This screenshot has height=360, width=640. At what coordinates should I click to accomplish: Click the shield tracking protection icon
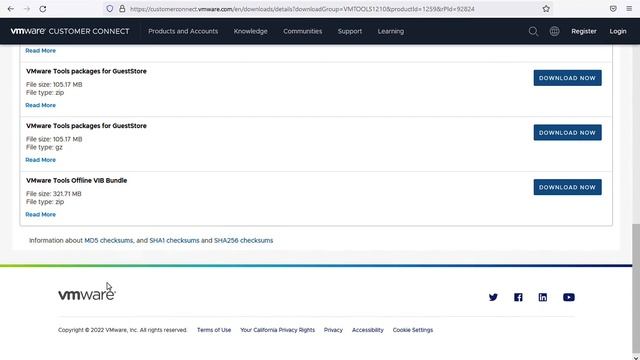pyautogui.click(x=110, y=9)
